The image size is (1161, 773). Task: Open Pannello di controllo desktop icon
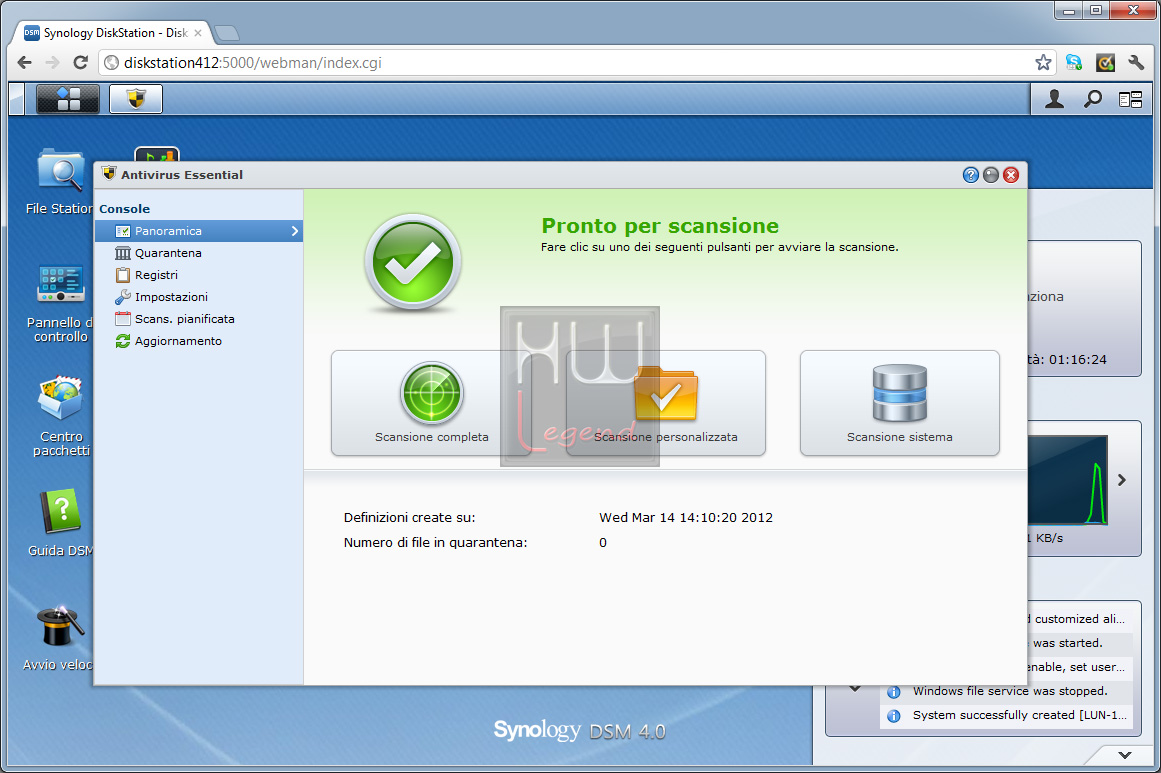click(60, 304)
